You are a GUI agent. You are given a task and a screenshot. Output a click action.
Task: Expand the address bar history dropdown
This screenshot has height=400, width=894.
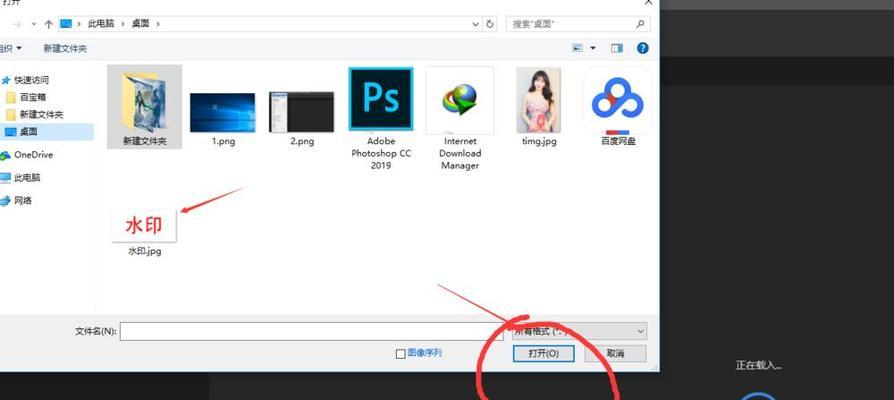[476, 24]
